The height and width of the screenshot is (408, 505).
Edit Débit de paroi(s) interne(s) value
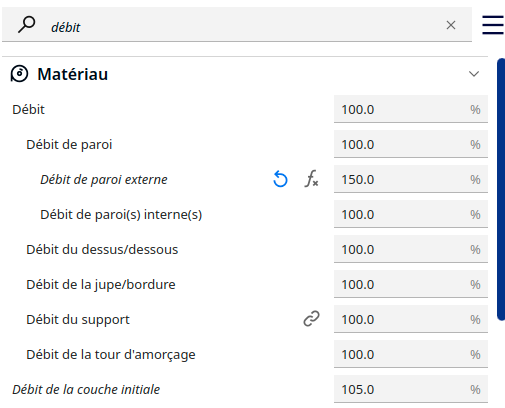tap(411, 214)
